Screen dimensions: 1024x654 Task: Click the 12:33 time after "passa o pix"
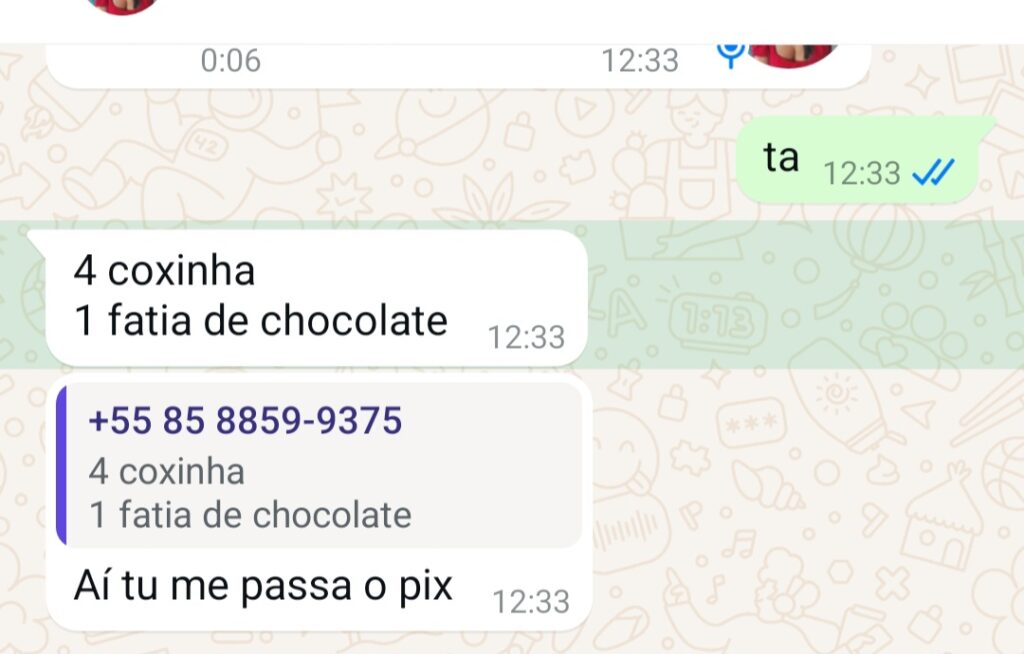point(531,602)
